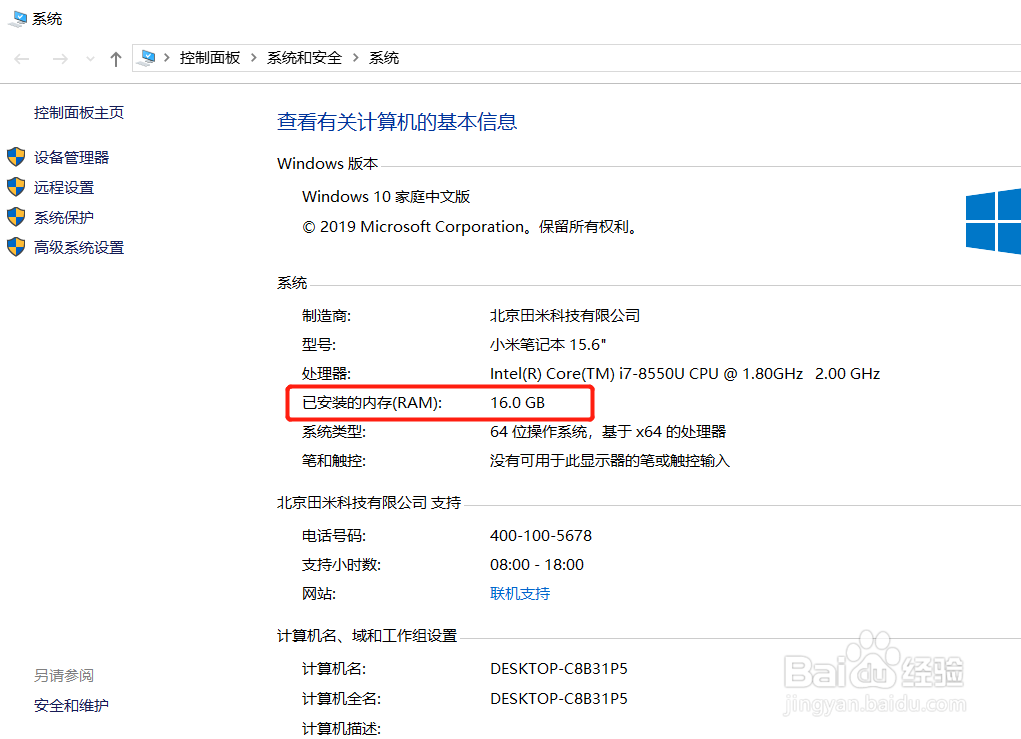Viewport: 1021px width, 739px height.
Task: Click the 计算机名 value DESKTOP-C8B31P5
Action: pos(559,669)
